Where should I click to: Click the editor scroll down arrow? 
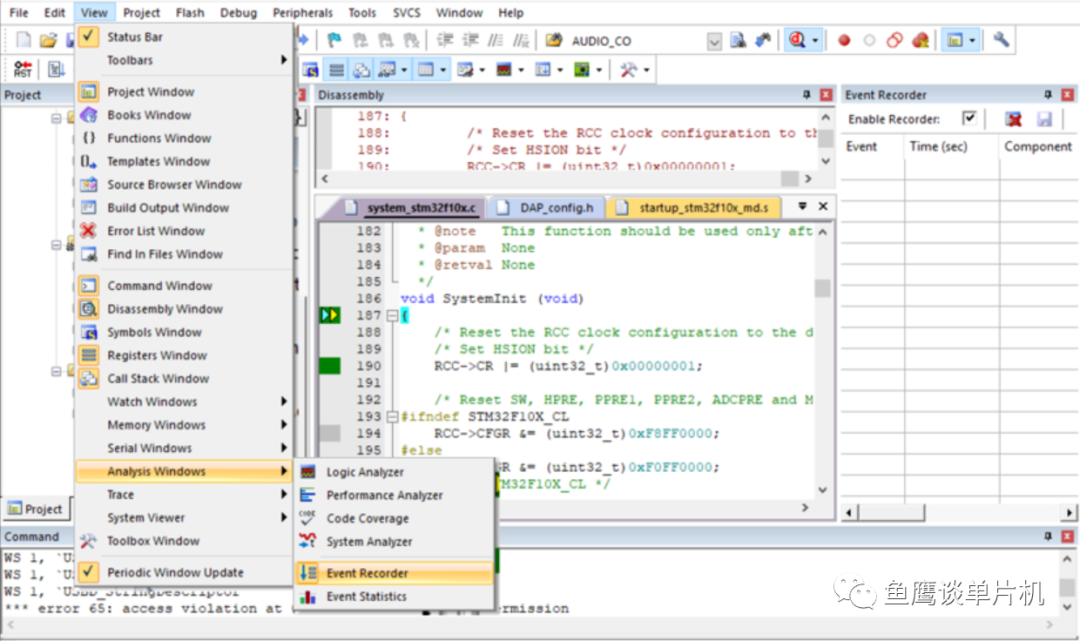[822, 490]
